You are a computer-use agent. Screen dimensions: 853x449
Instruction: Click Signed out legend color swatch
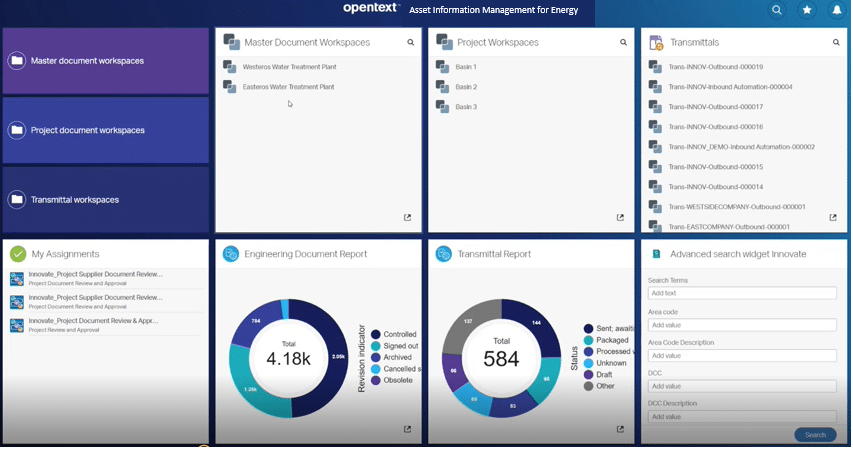tap(375, 346)
